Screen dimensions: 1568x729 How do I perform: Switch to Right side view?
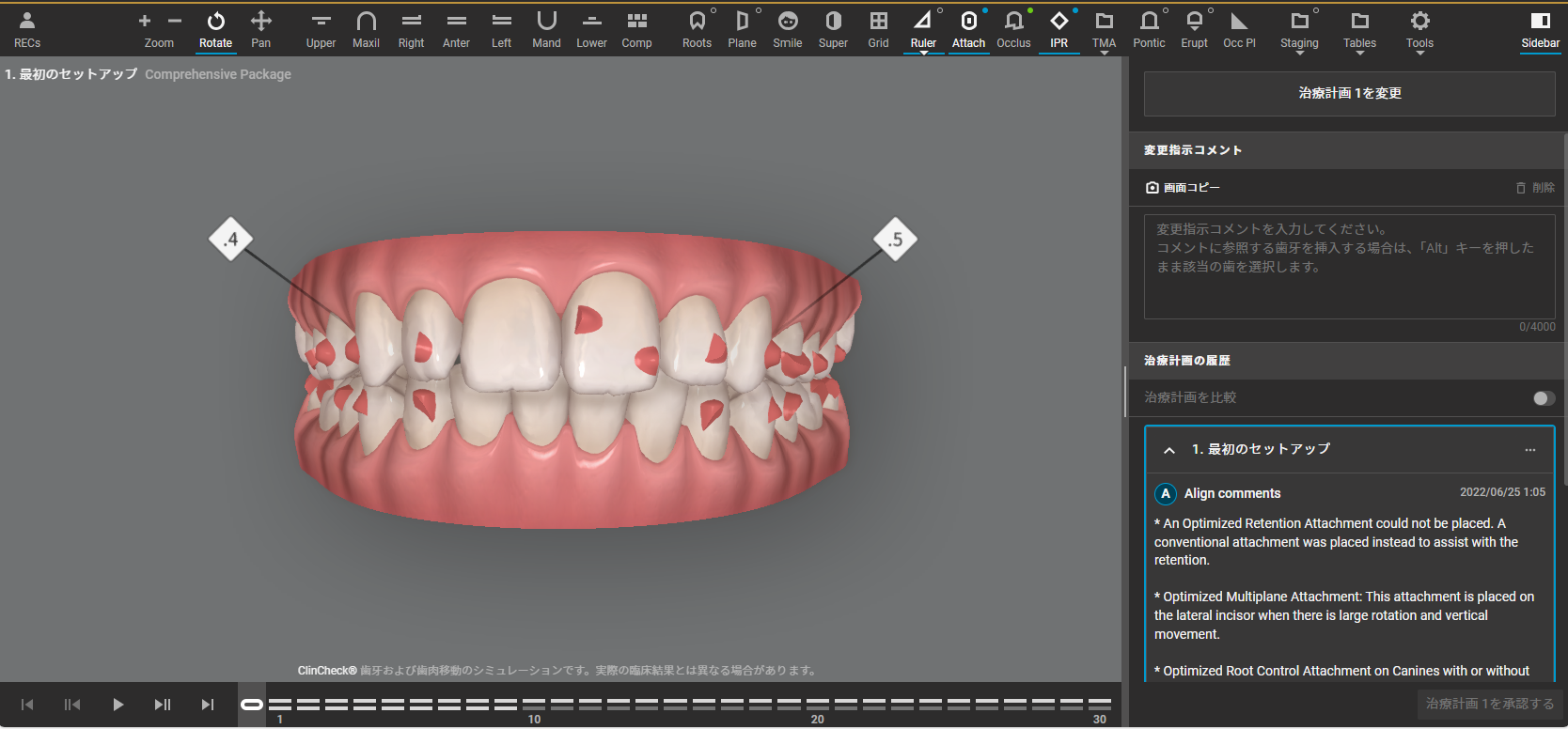(411, 29)
